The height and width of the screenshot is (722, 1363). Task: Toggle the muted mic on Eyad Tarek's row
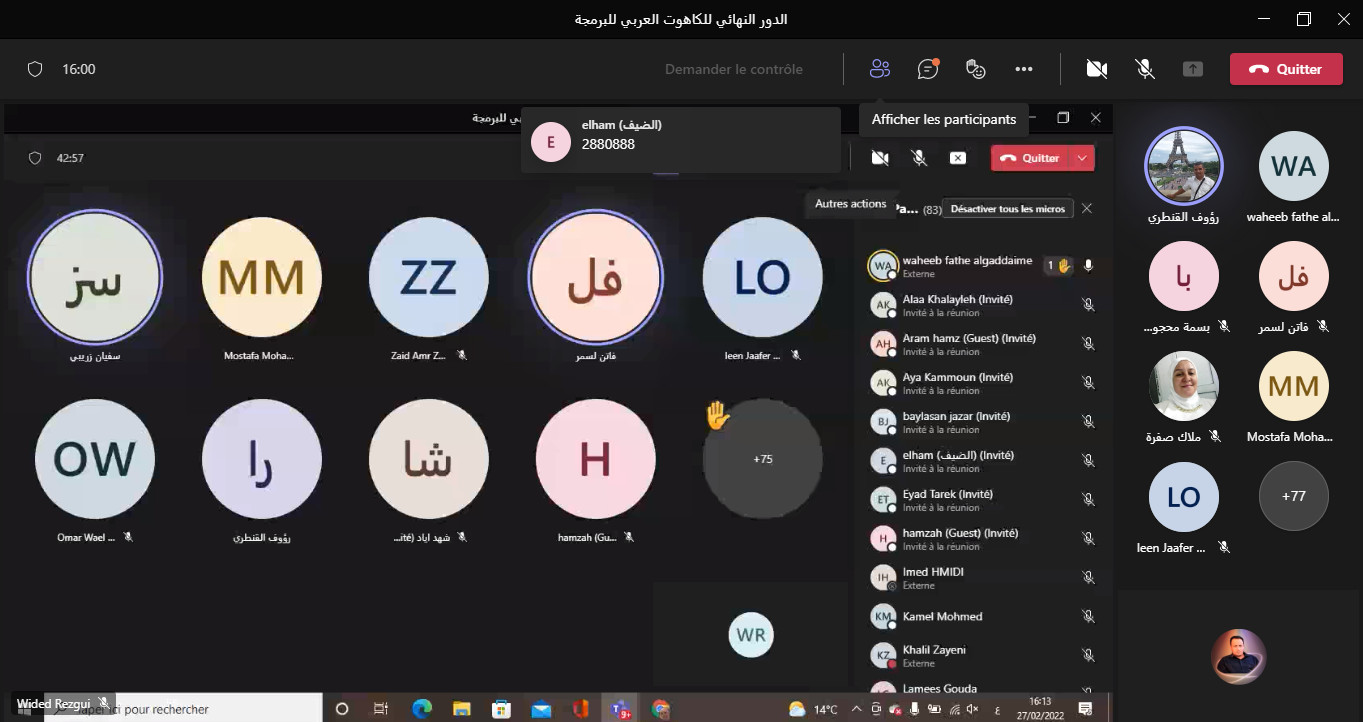point(1088,499)
